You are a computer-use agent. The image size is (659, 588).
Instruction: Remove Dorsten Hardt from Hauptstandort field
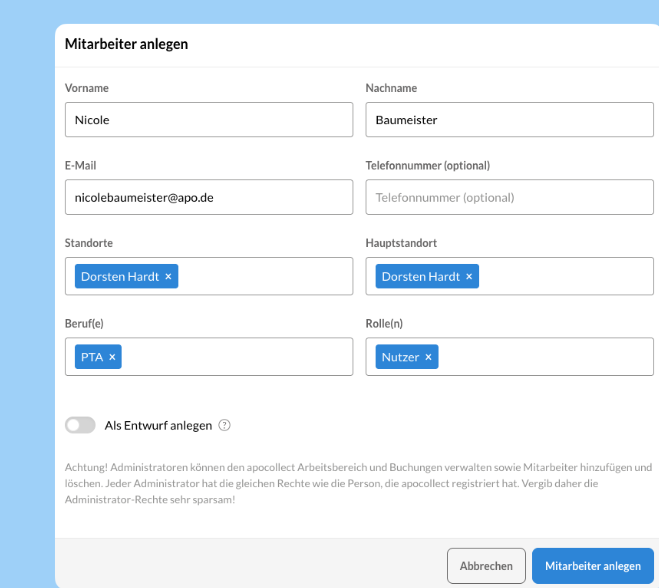(x=469, y=277)
